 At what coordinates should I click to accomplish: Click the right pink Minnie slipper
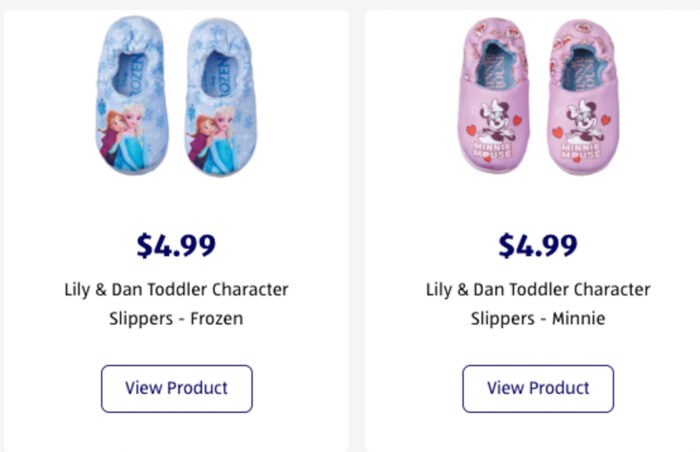coord(581,95)
